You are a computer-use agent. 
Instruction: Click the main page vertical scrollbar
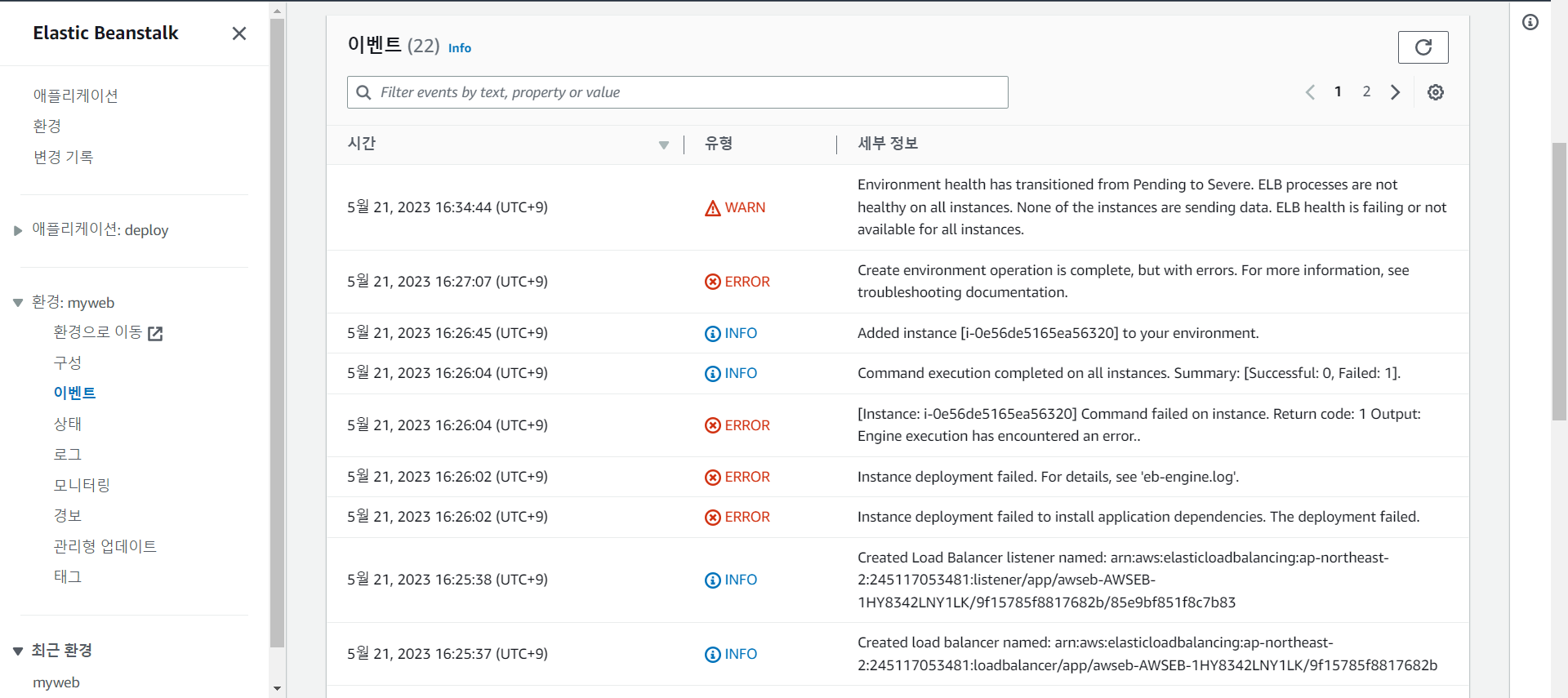tap(1559, 282)
